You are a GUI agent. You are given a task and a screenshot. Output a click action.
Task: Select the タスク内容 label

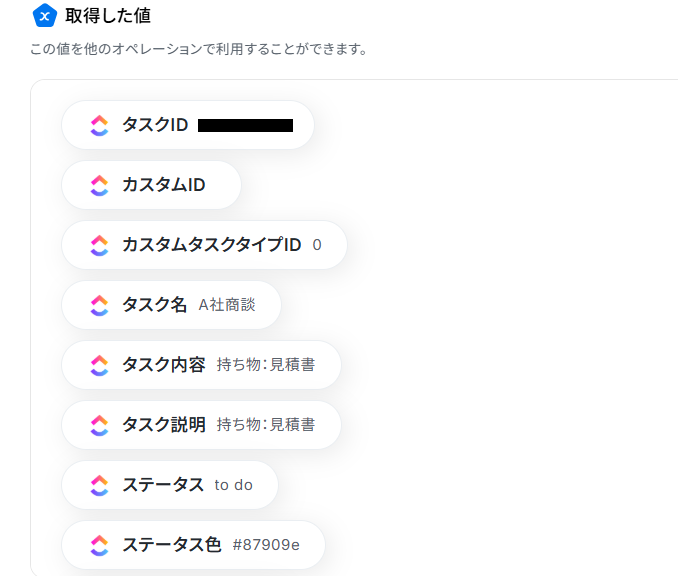point(163,365)
